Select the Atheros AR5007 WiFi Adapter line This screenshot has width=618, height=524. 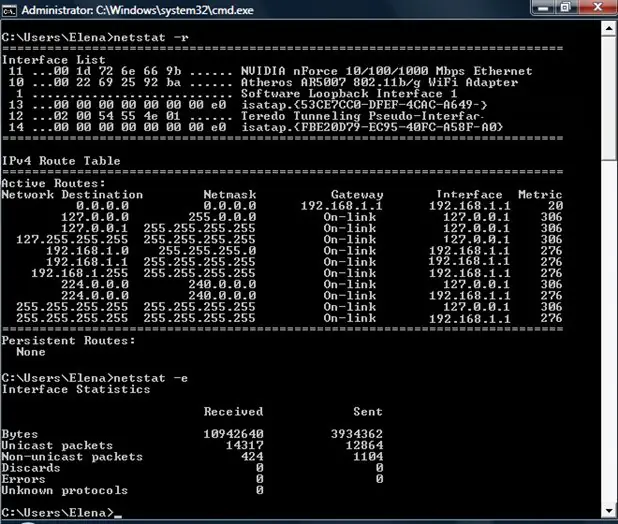point(263,82)
